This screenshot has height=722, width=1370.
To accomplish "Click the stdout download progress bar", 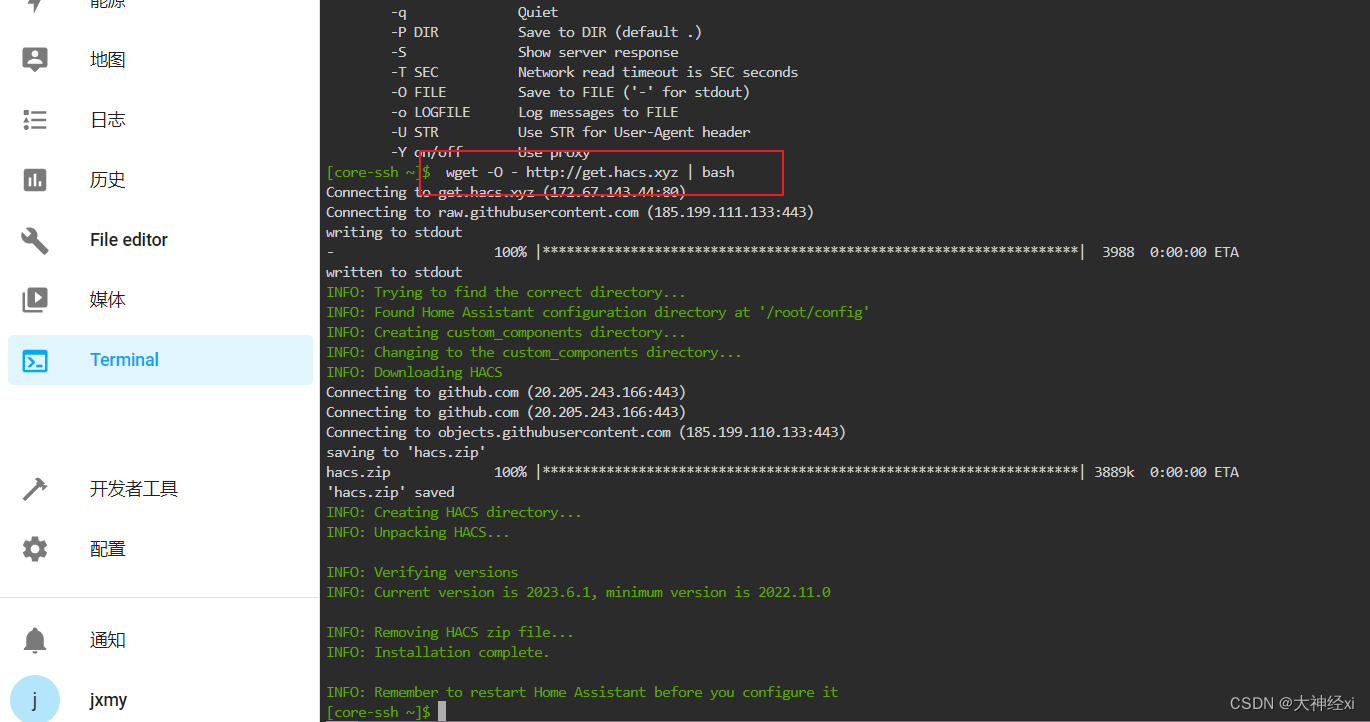I will [811, 252].
